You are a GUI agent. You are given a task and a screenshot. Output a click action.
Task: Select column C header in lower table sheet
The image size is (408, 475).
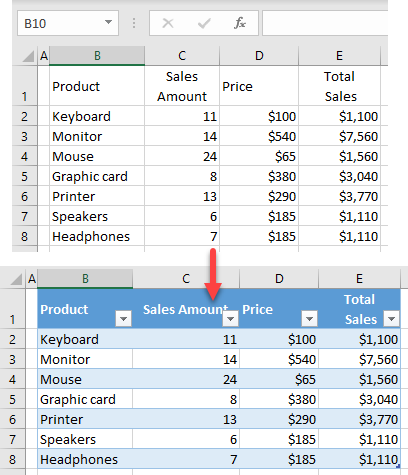click(186, 279)
